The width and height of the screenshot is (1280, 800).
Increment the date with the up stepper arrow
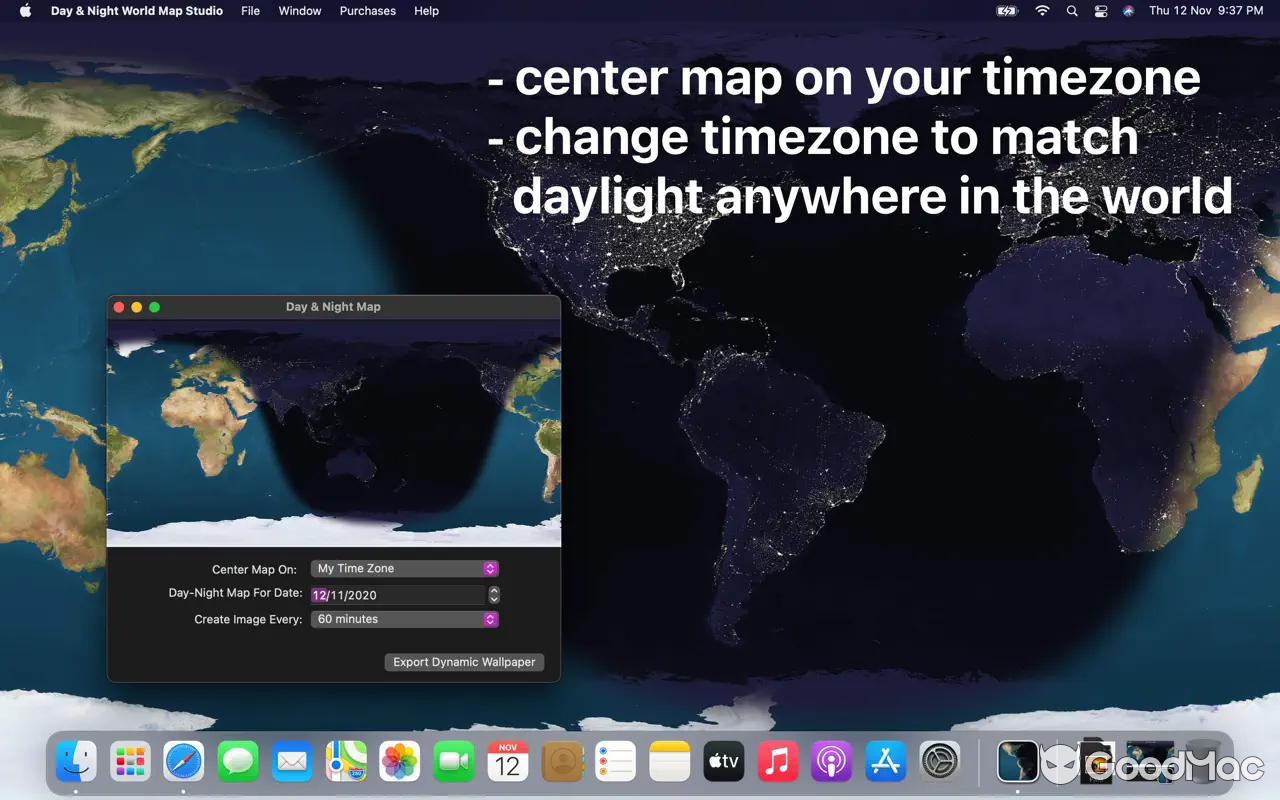(493, 590)
